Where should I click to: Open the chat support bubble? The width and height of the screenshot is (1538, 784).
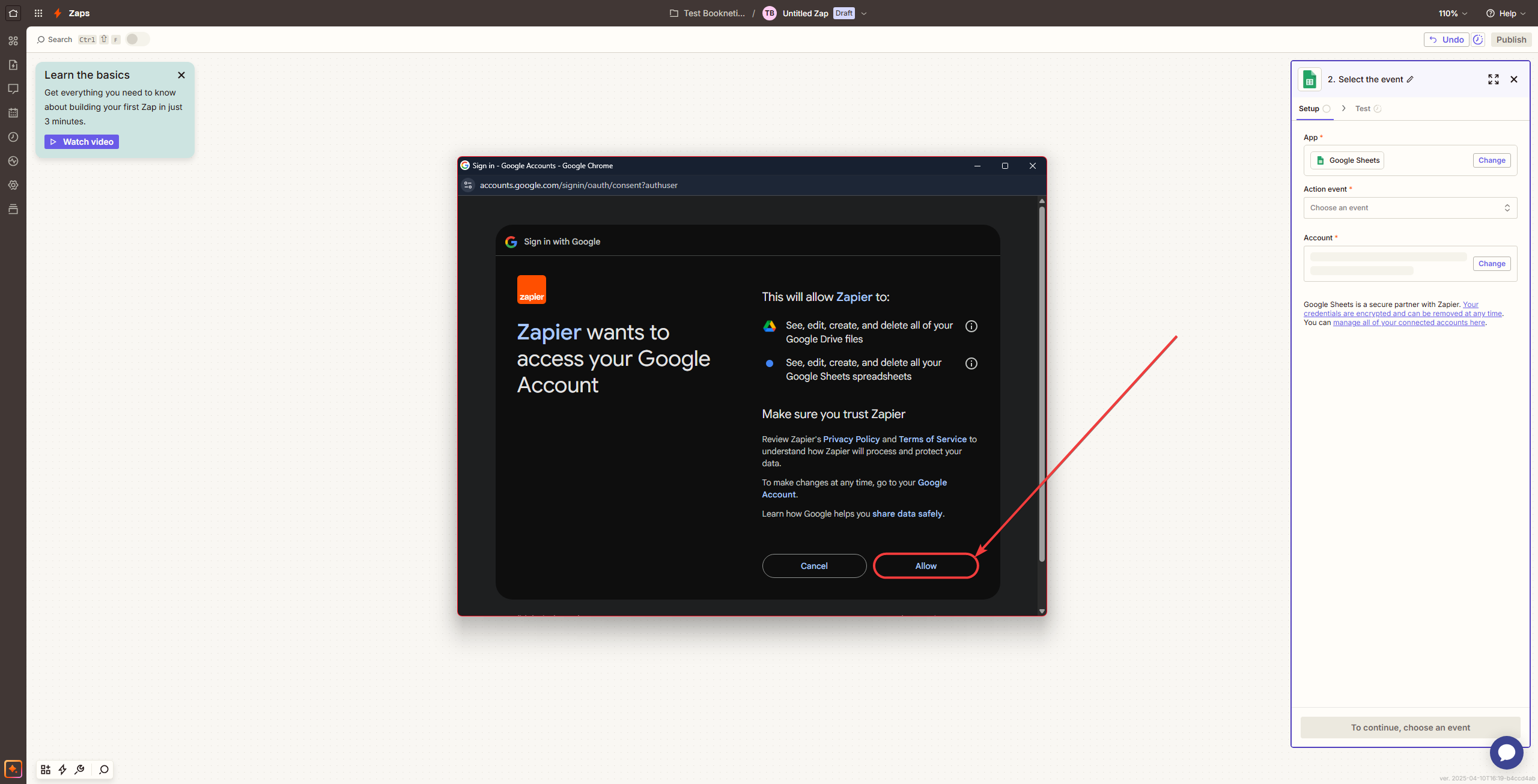pyautogui.click(x=1507, y=753)
